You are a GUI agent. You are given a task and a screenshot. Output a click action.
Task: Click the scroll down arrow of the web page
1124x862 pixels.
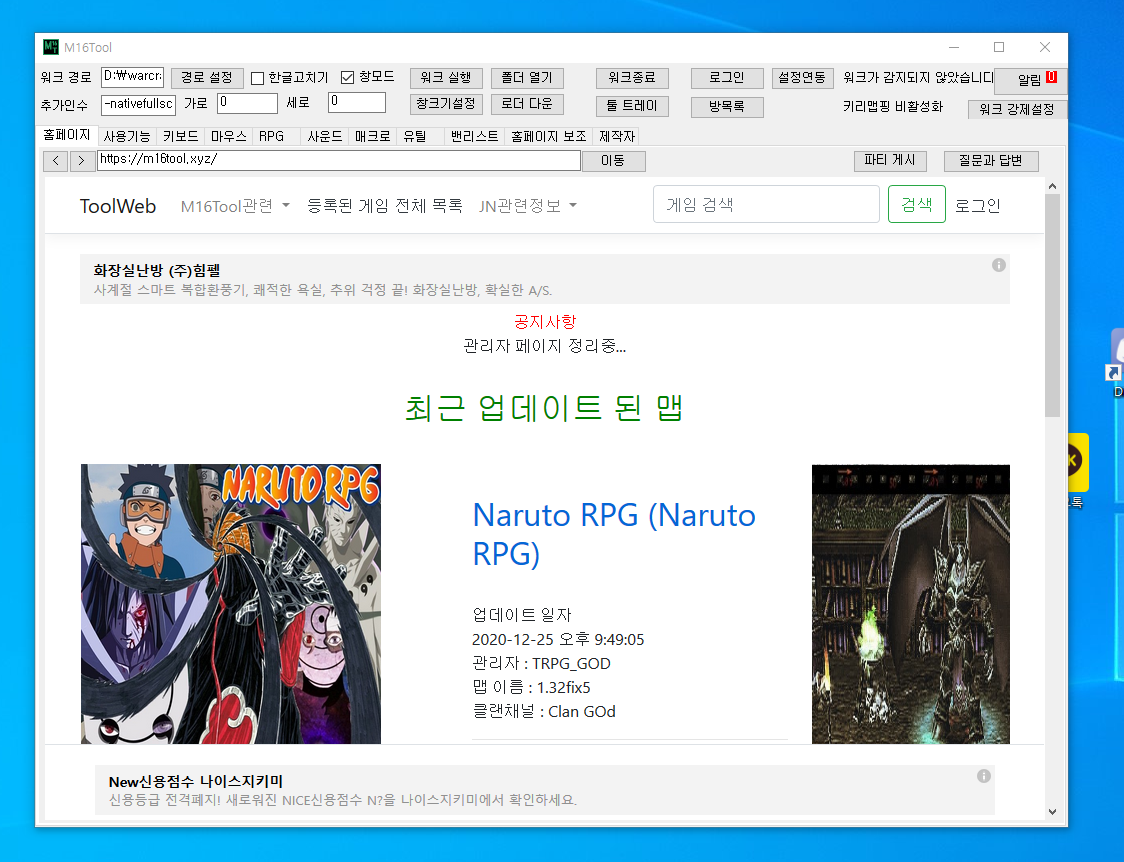pyautogui.click(x=1052, y=812)
